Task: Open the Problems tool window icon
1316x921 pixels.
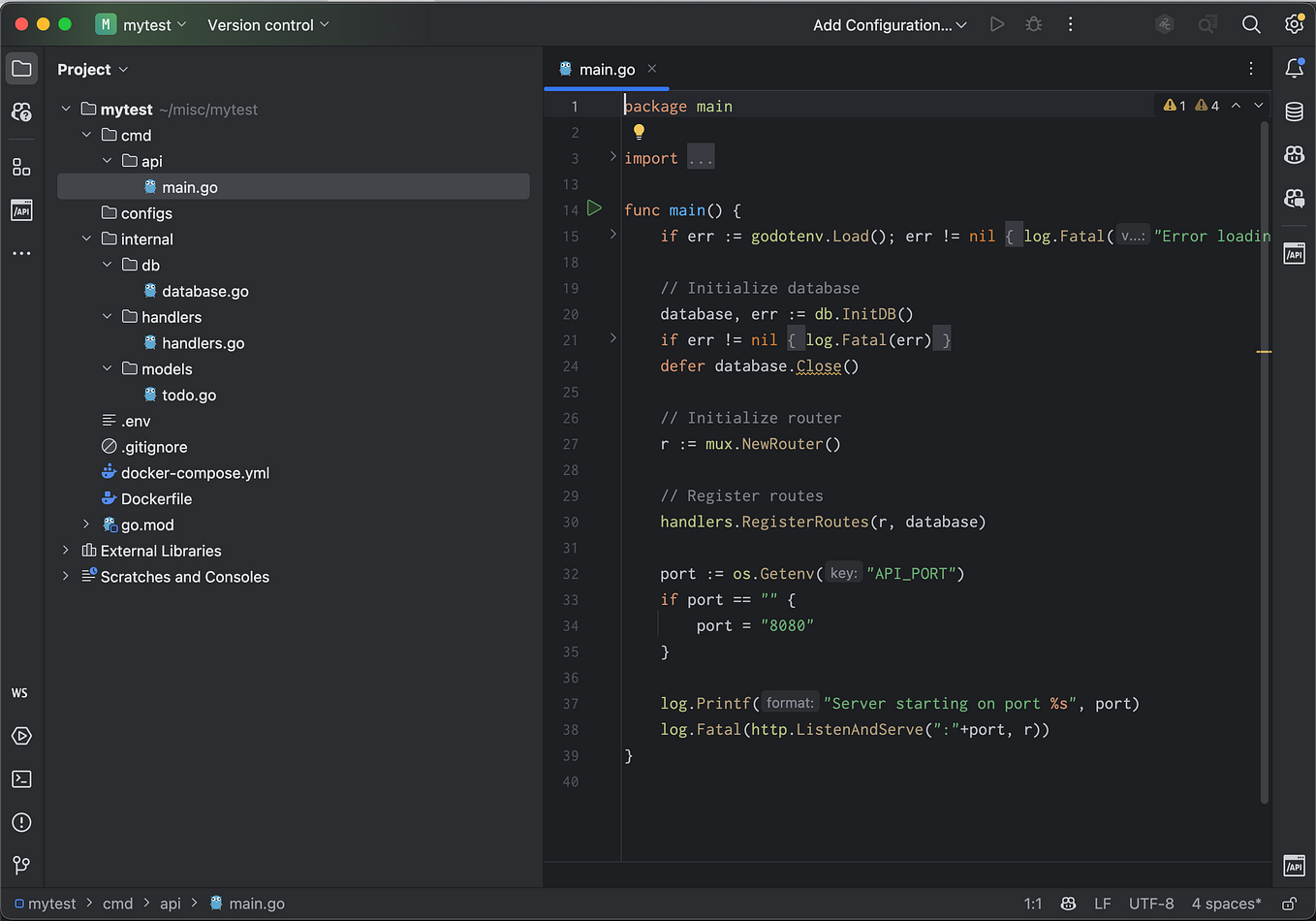Action: pyautogui.click(x=21, y=822)
